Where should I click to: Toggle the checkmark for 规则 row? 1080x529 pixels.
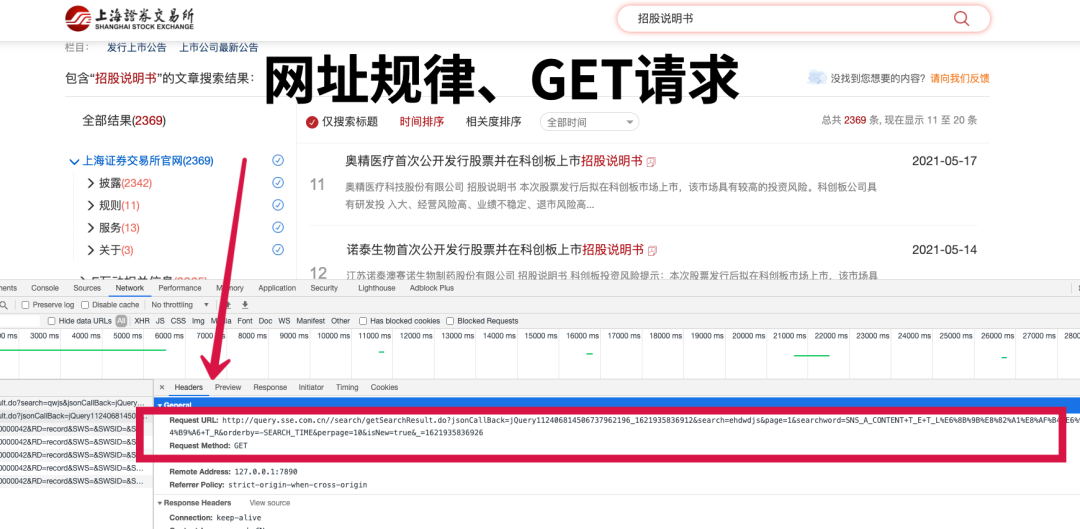(x=278, y=205)
